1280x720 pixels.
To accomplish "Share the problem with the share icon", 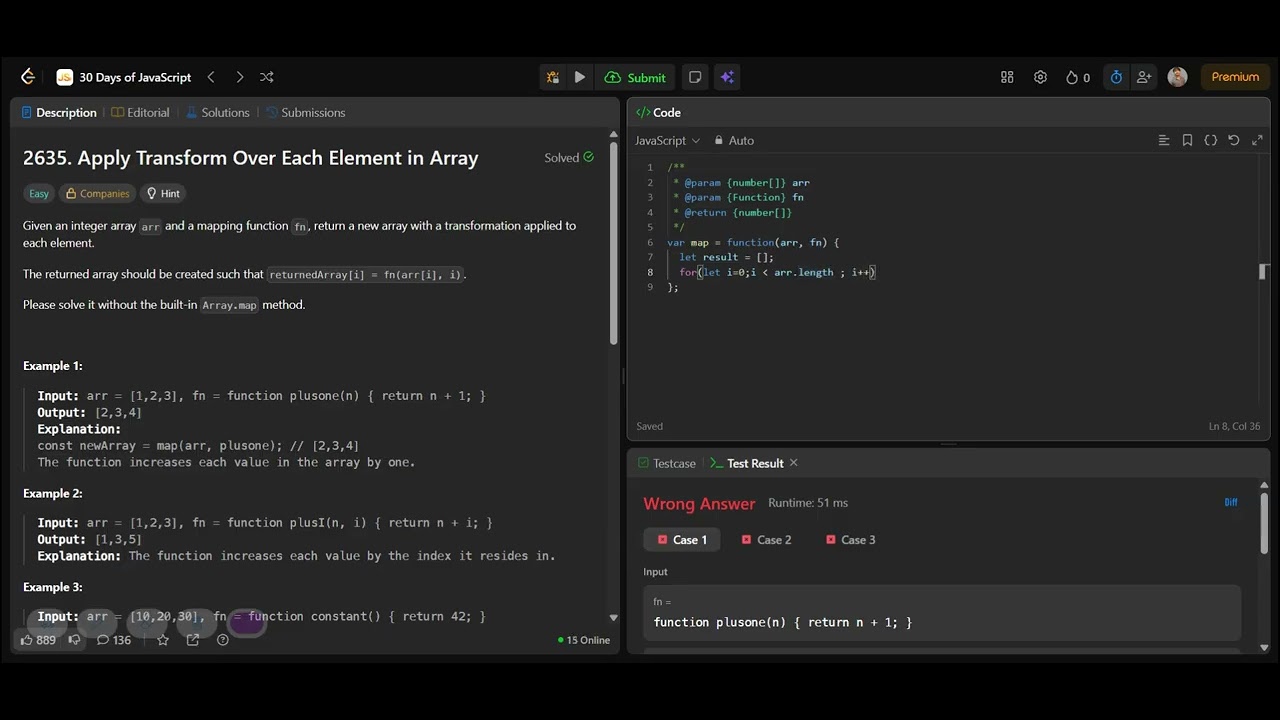I will [193, 640].
